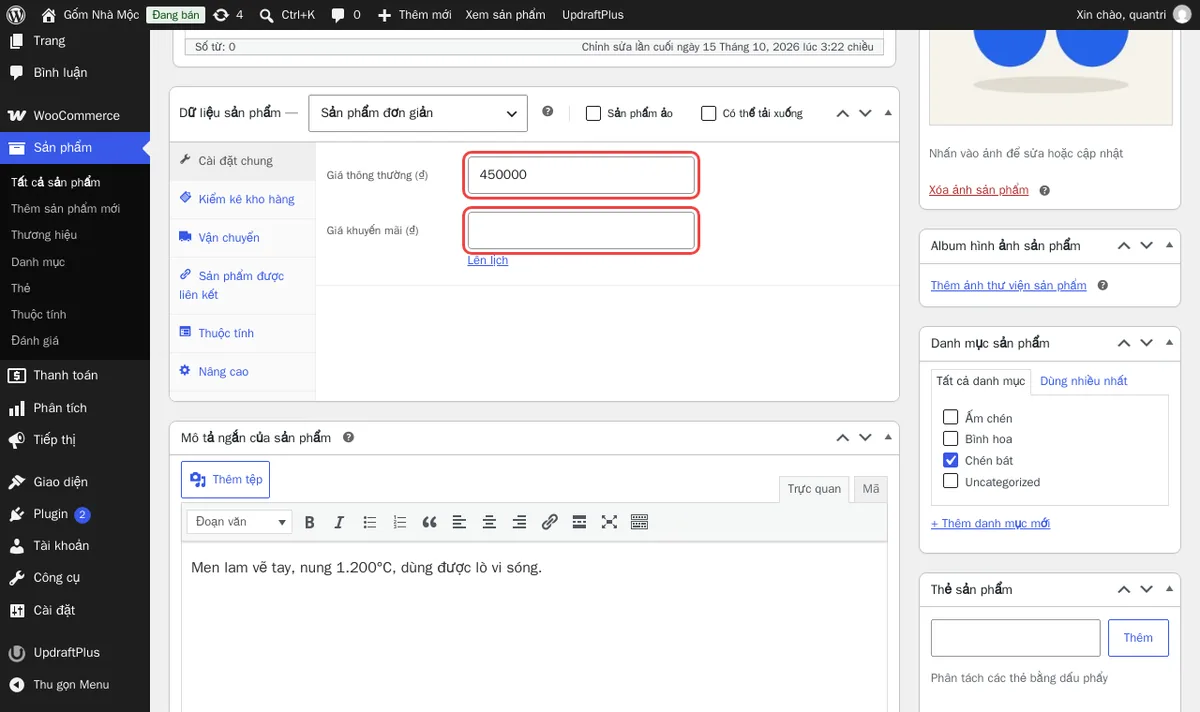Open UpdraftPlus in admin bar
The width and height of the screenshot is (1200, 712).
click(x=593, y=15)
